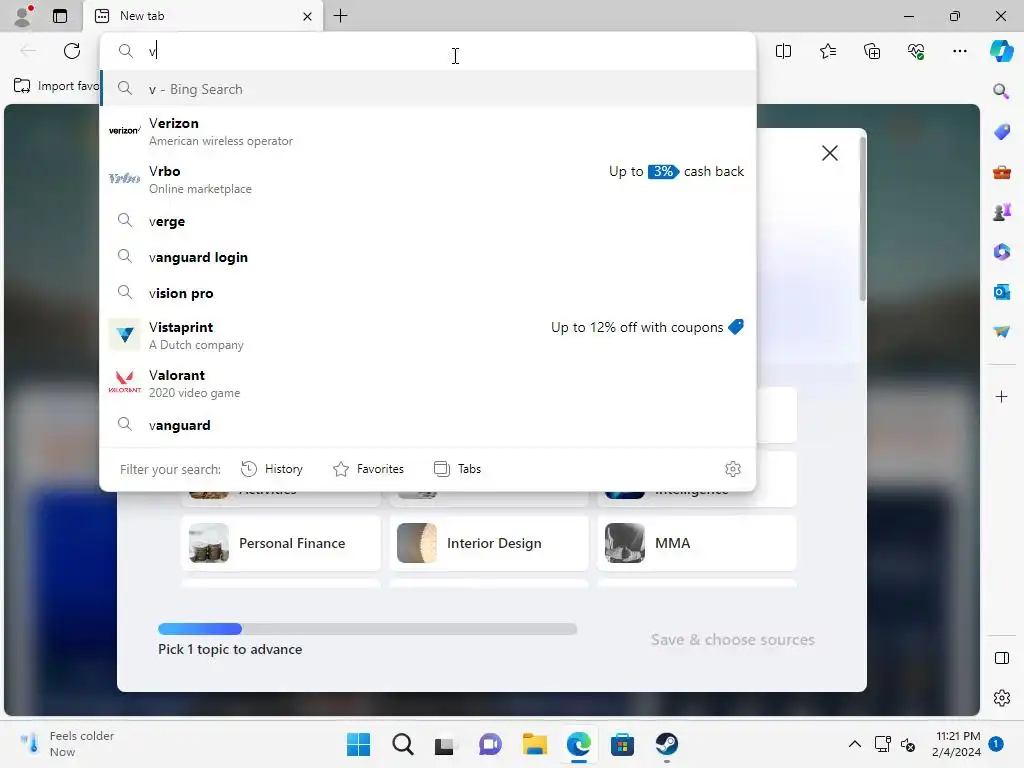Open Collections toolbar icon
Screen dimensions: 1024x768
pyautogui.click(x=872, y=51)
